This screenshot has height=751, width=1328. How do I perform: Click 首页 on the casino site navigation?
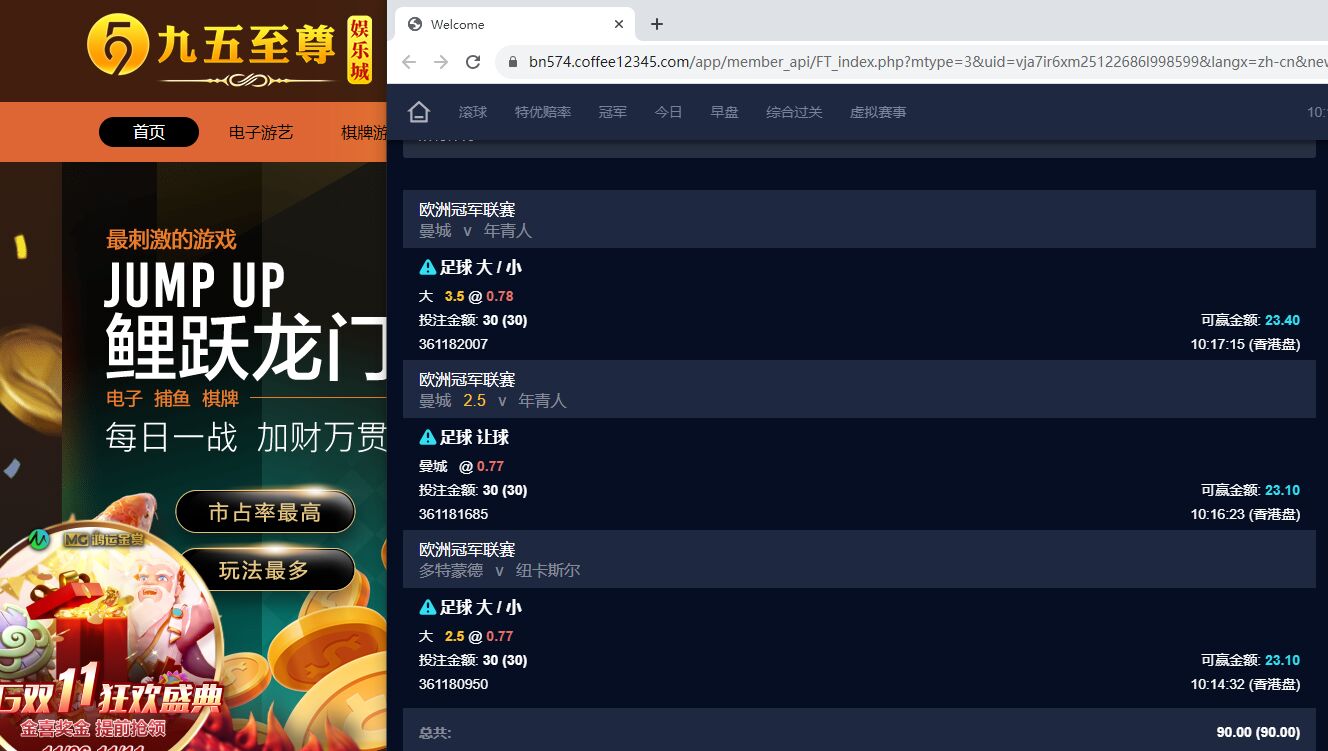(149, 132)
